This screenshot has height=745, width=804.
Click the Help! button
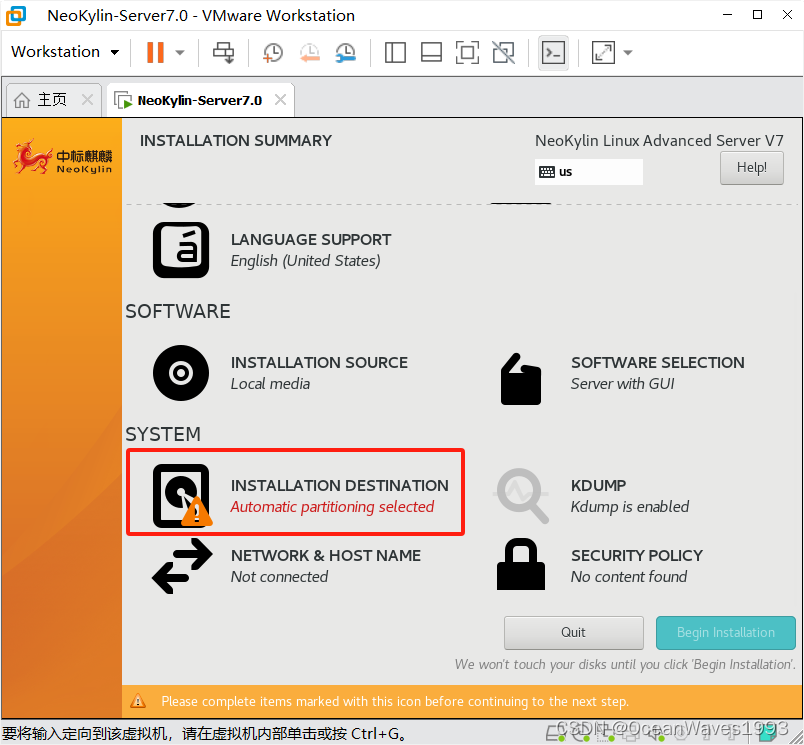point(751,168)
